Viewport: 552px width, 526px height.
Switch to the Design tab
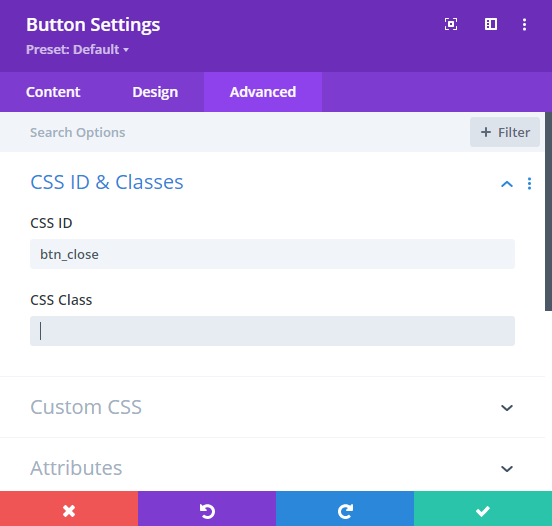(155, 92)
